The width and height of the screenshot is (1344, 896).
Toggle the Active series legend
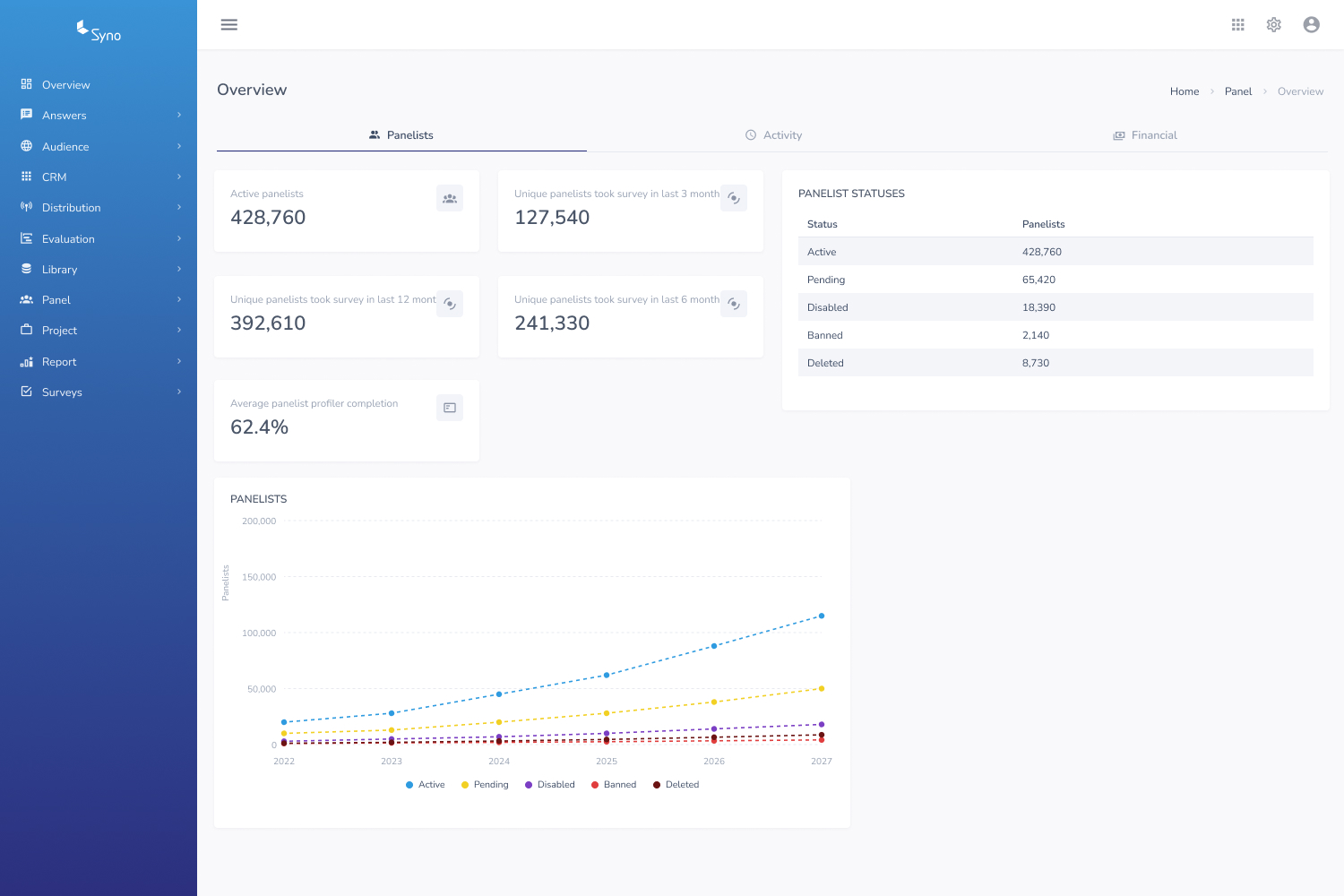coord(425,785)
